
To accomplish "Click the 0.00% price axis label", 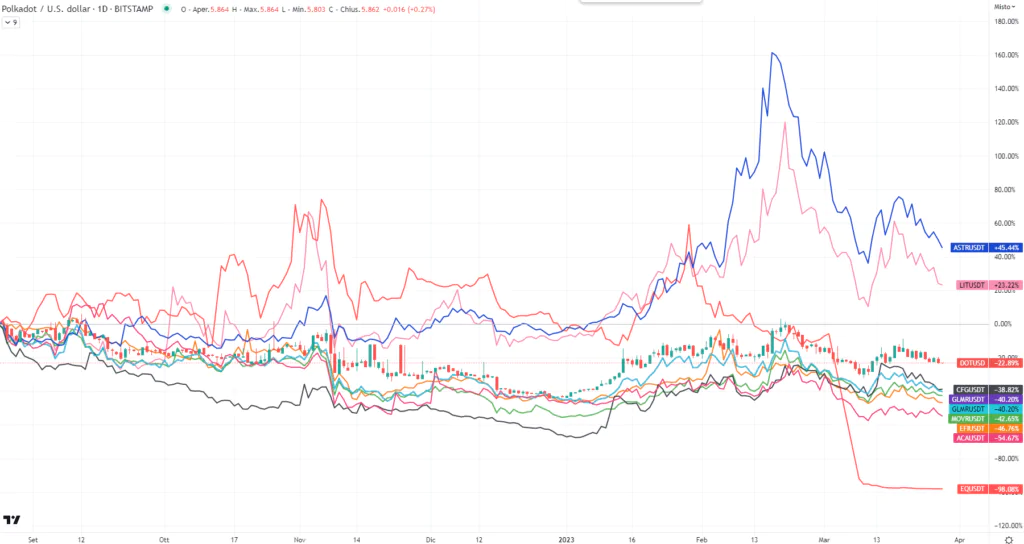I will [x=1003, y=324].
